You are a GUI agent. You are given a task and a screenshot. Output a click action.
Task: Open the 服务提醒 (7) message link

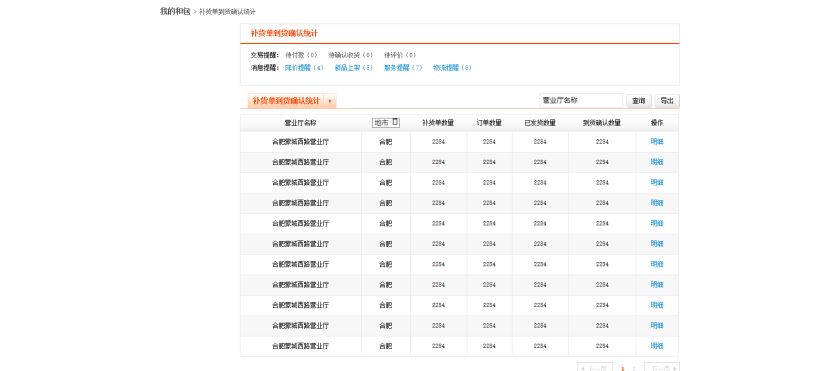pos(403,68)
